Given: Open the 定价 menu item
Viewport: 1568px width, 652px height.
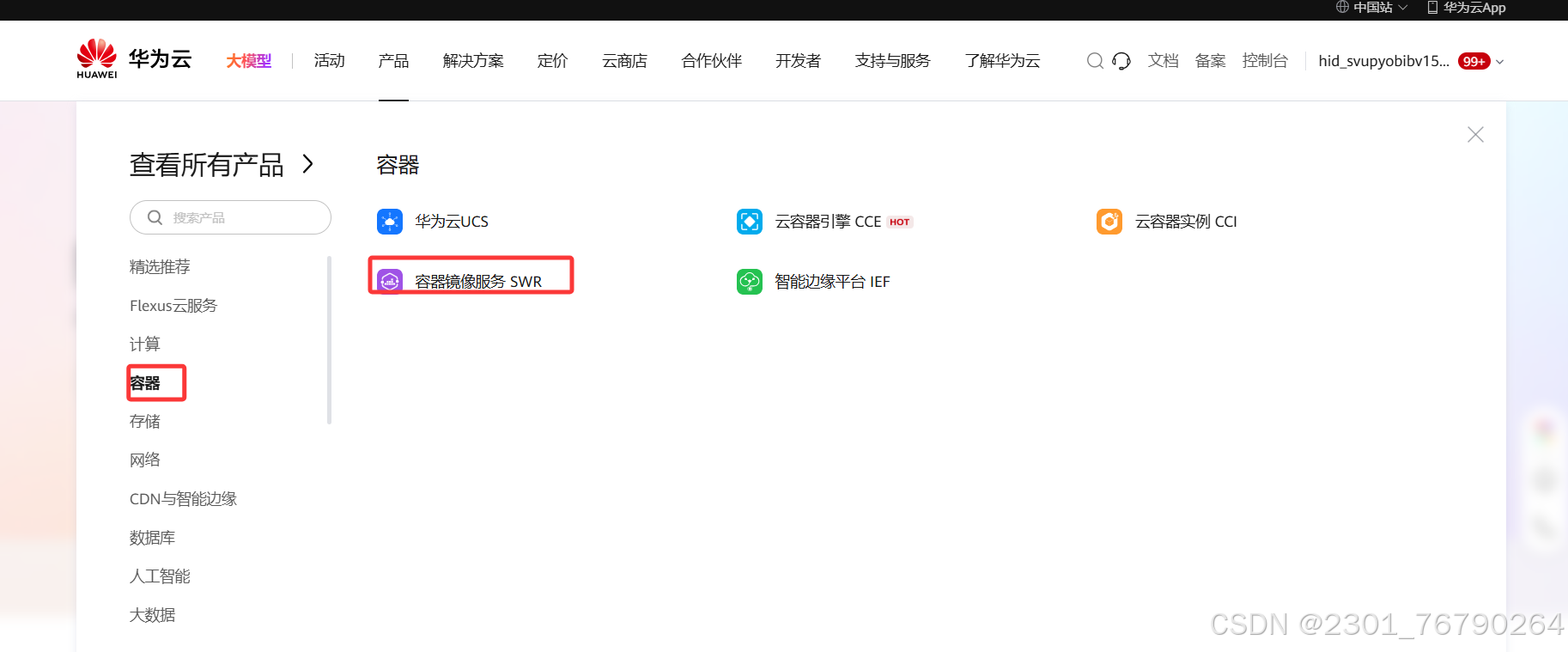Looking at the screenshot, I should (553, 61).
